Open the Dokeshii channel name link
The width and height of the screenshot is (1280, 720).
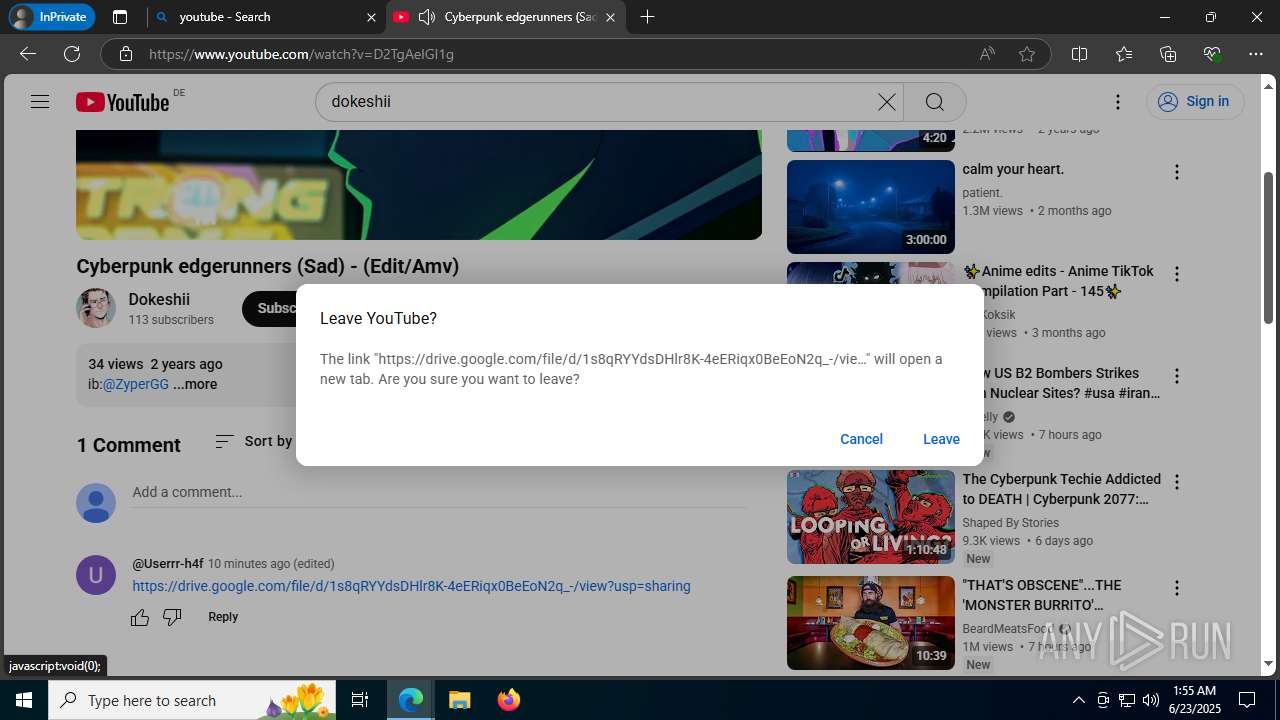point(159,299)
